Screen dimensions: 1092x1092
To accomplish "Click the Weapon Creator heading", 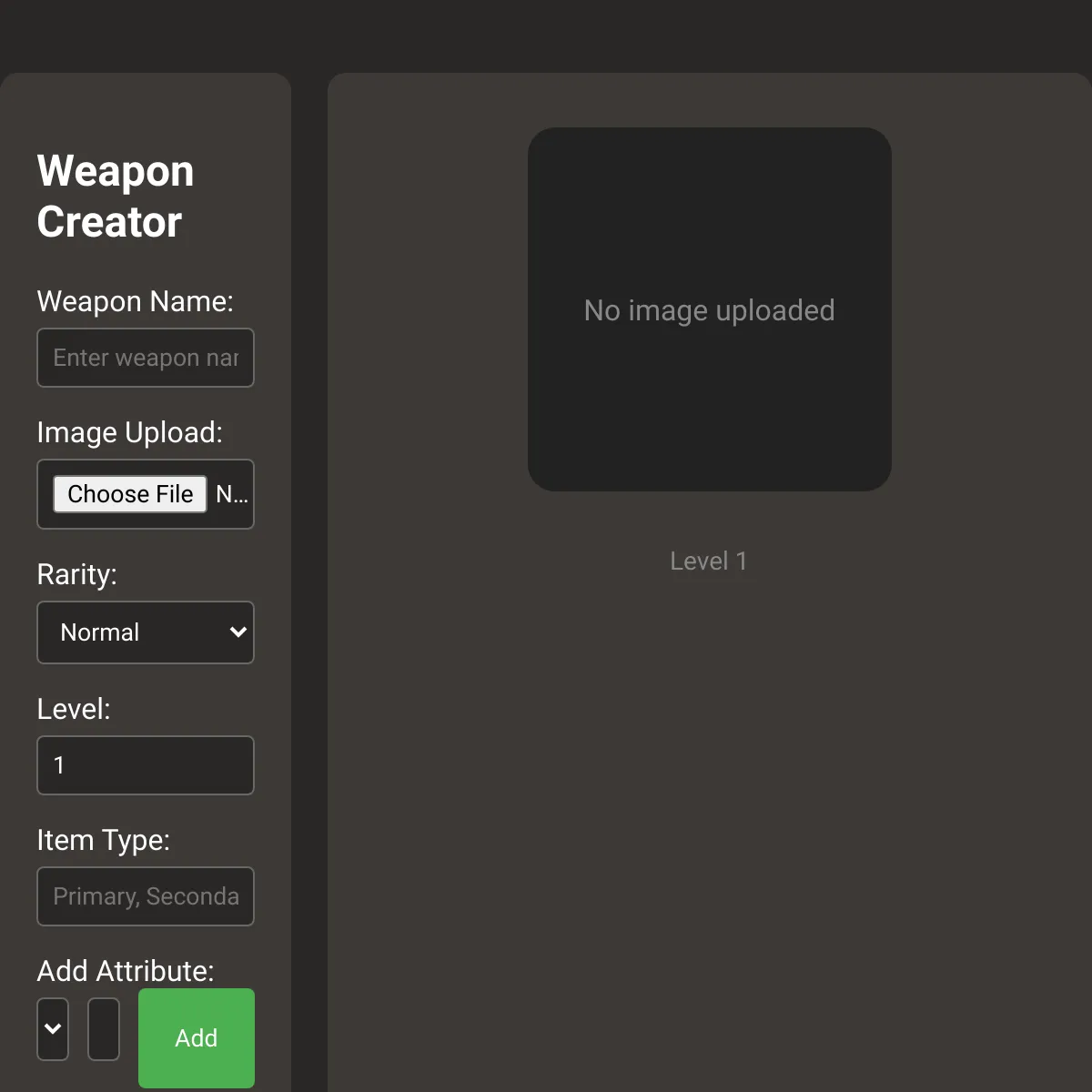I will pyautogui.click(x=116, y=197).
